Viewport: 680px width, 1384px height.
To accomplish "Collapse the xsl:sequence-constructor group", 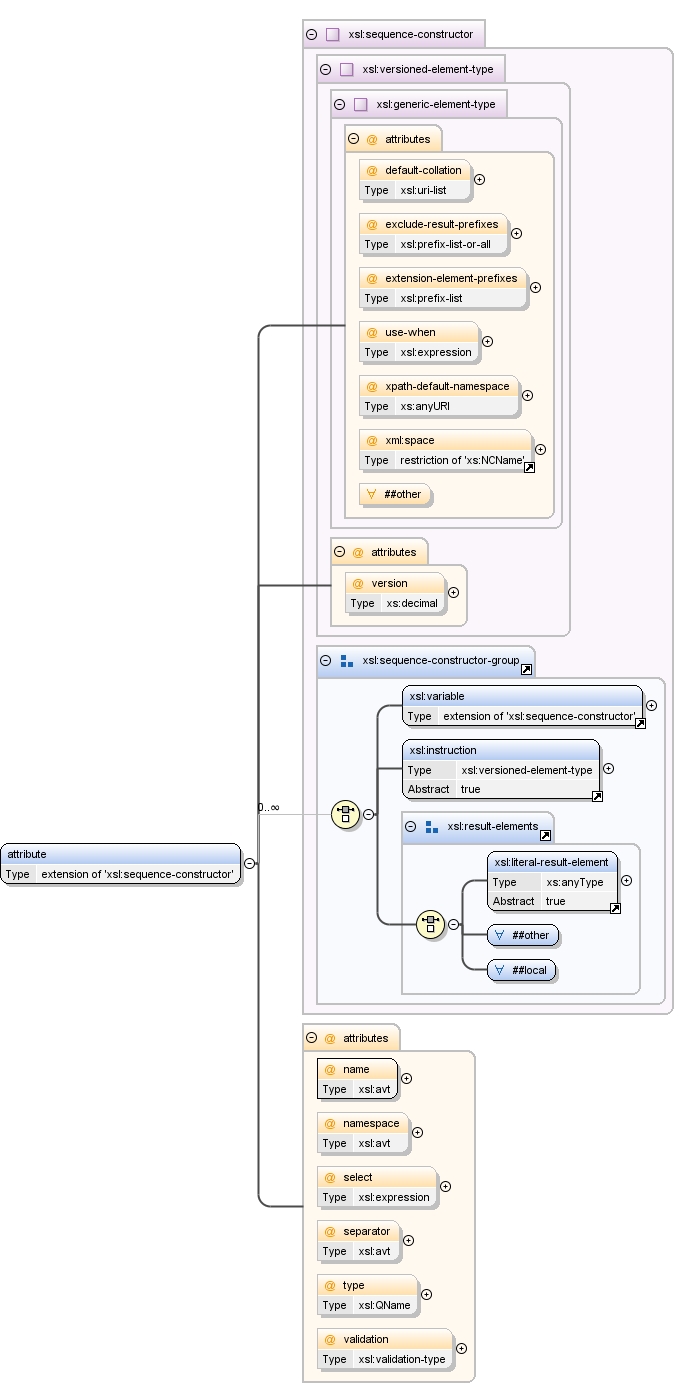I will [312, 34].
